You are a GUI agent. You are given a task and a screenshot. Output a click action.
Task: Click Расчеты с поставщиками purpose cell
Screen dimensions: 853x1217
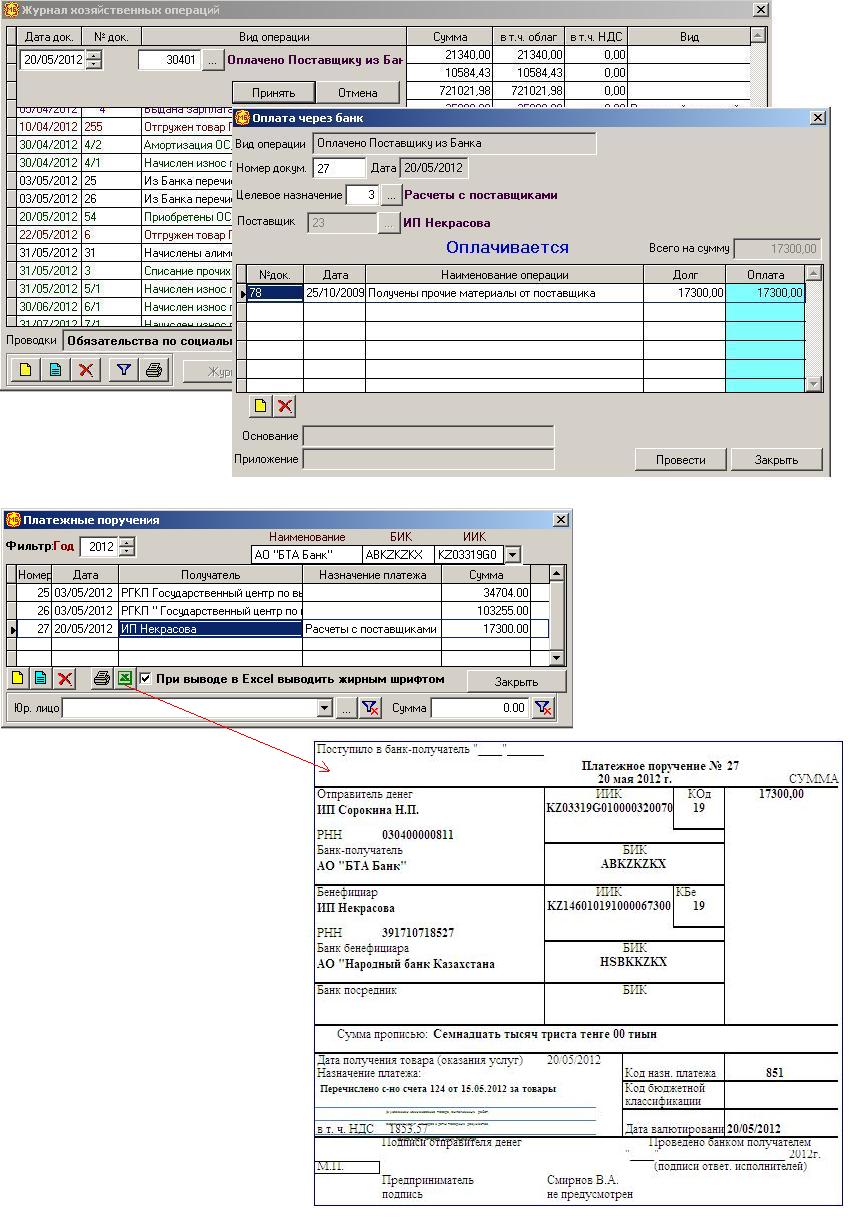371,629
